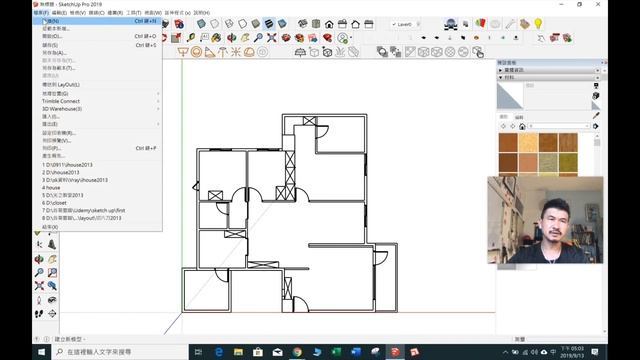Expand the 3D Warehouse submenu

click(x=98, y=109)
